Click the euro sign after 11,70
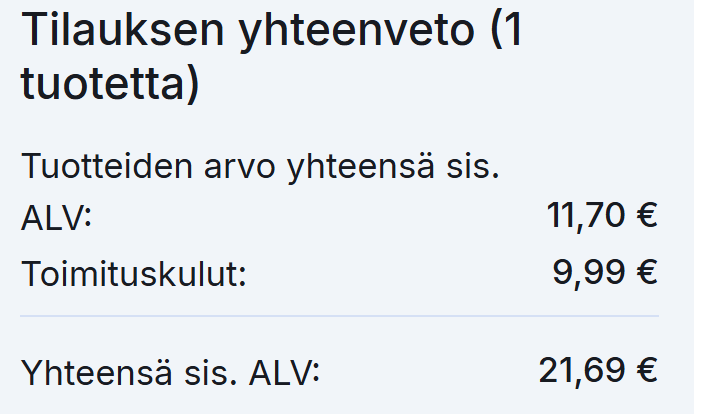This screenshot has width=716, height=414. (647, 215)
